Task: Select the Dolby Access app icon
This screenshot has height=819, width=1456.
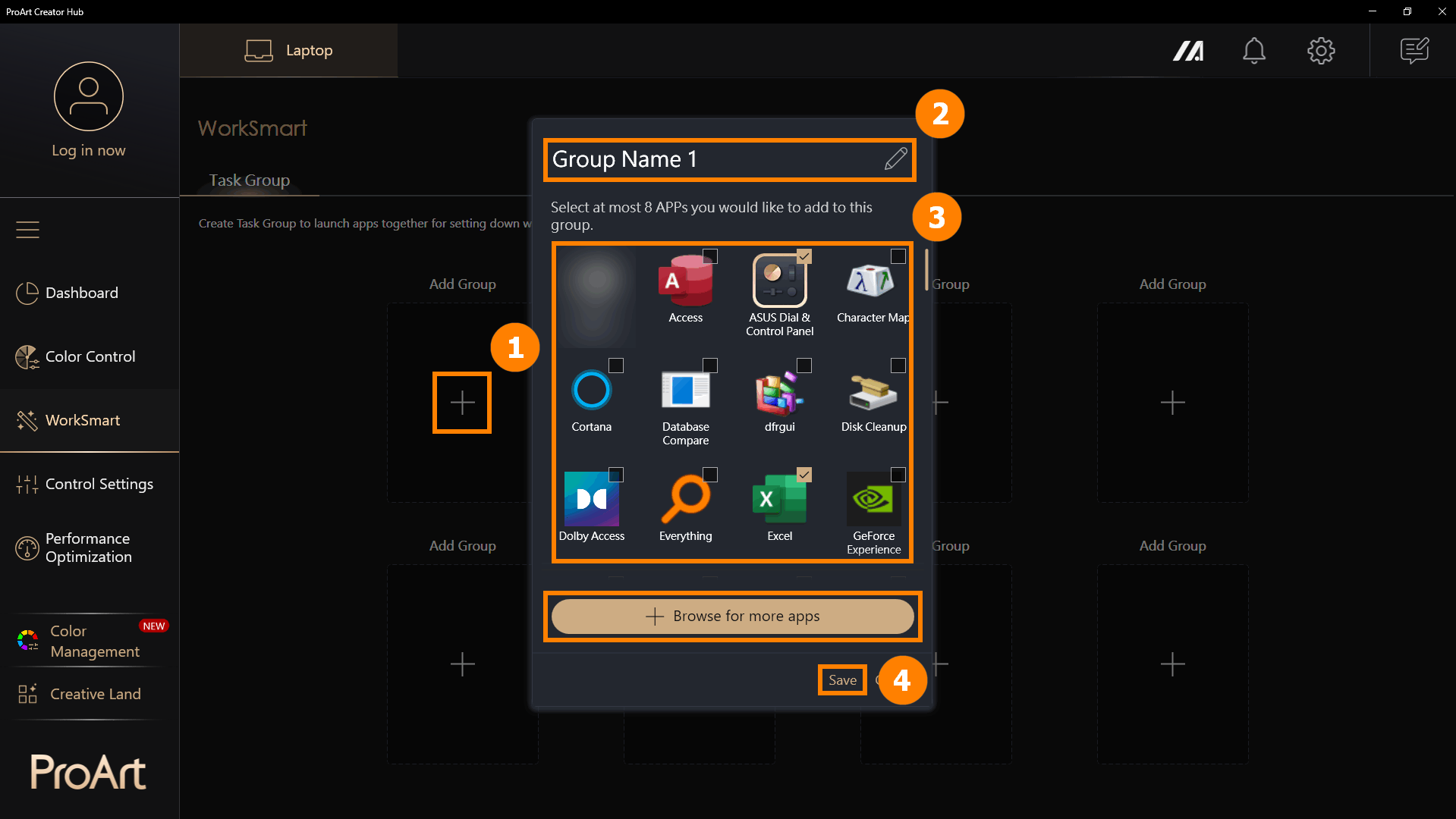Action: (x=591, y=499)
